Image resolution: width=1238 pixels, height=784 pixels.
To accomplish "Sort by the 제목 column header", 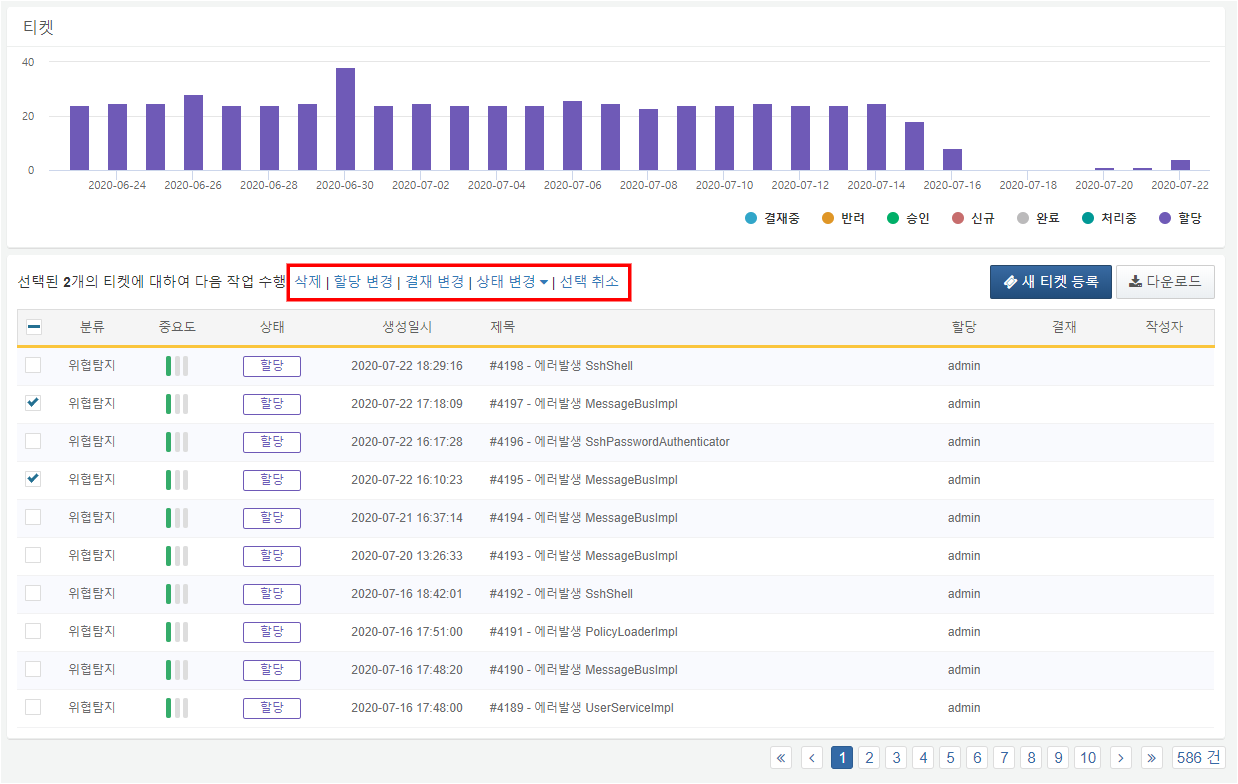I will [x=503, y=327].
